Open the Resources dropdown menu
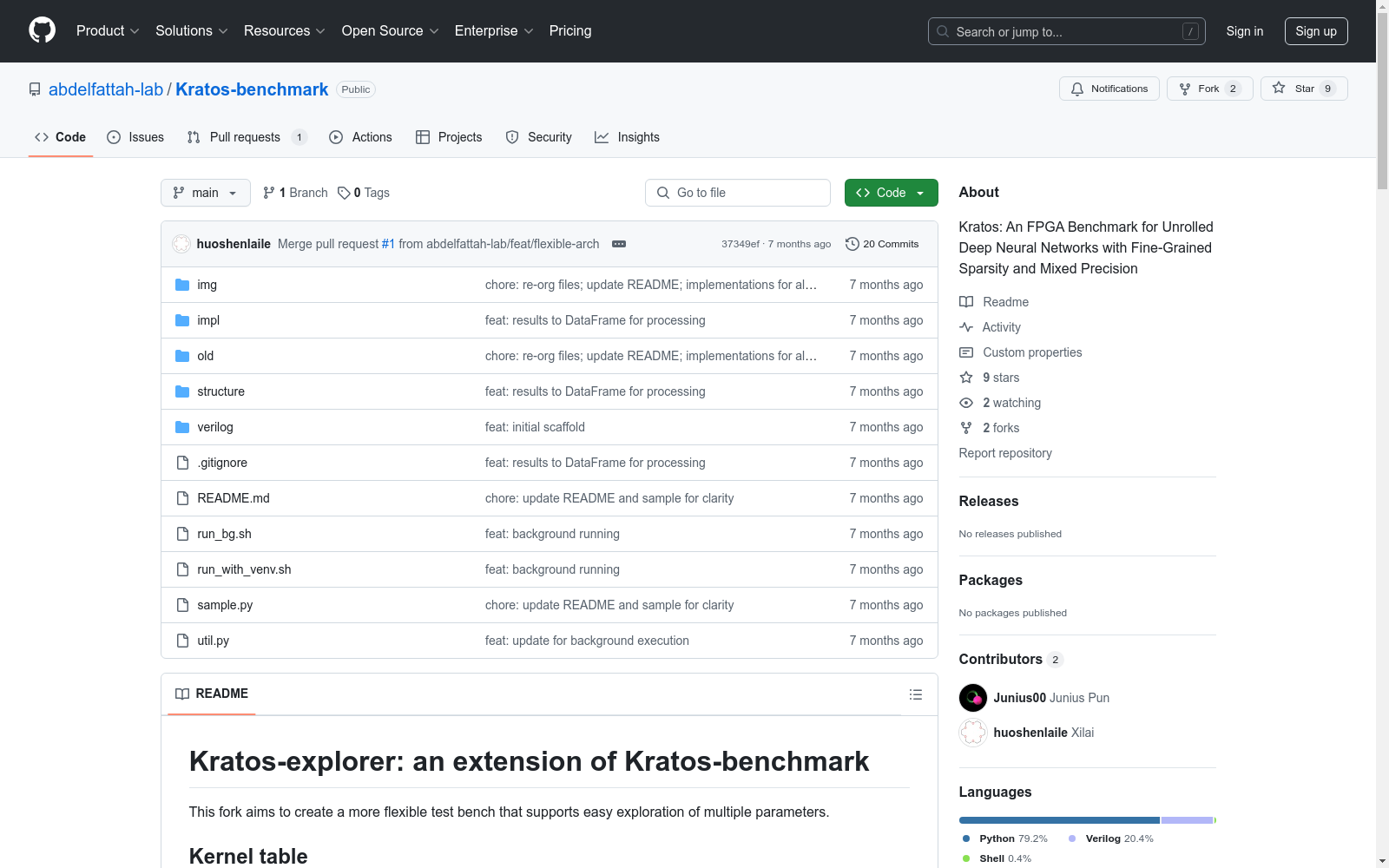This screenshot has width=1389, height=868. click(285, 31)
